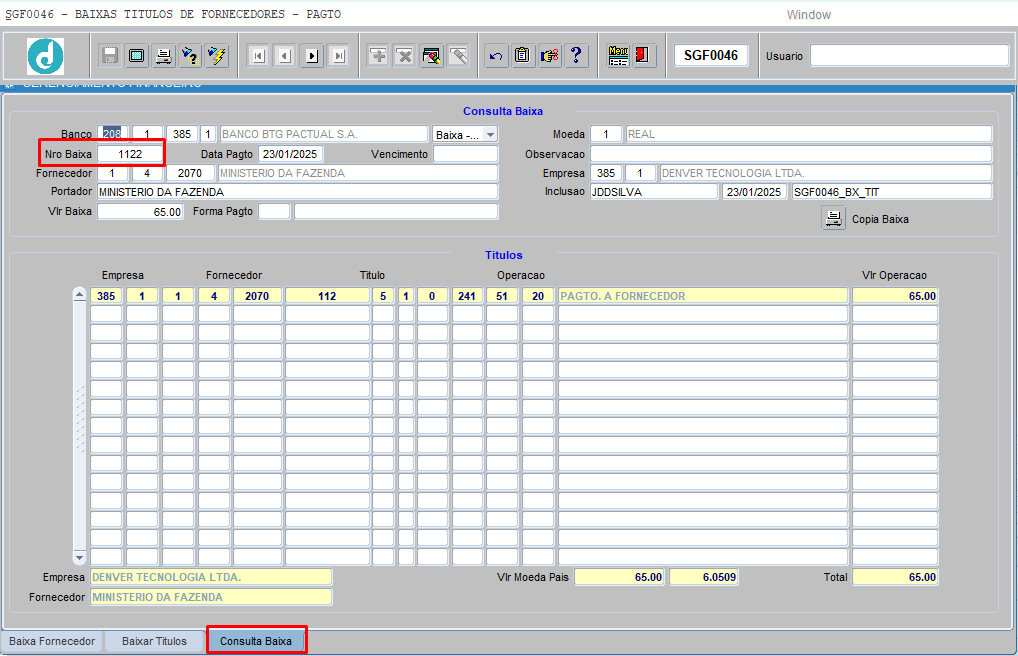Click exchange rate value 6.0509
This screenshot has height=656, width=1018.
(704, 577)
